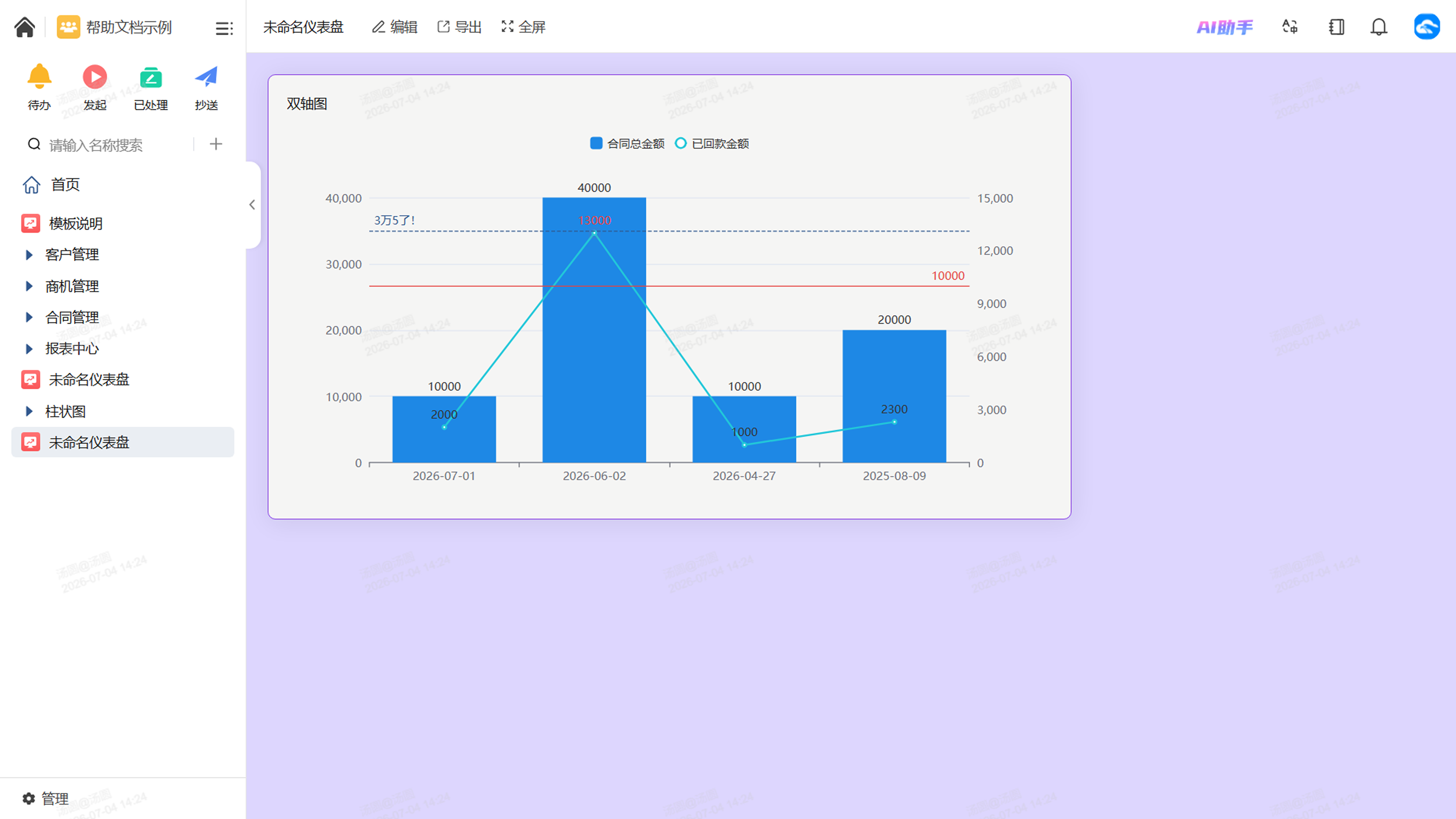Expand the 报表中心 tree node
Viewport: 1456px width, 819px height.
(29, 349)
